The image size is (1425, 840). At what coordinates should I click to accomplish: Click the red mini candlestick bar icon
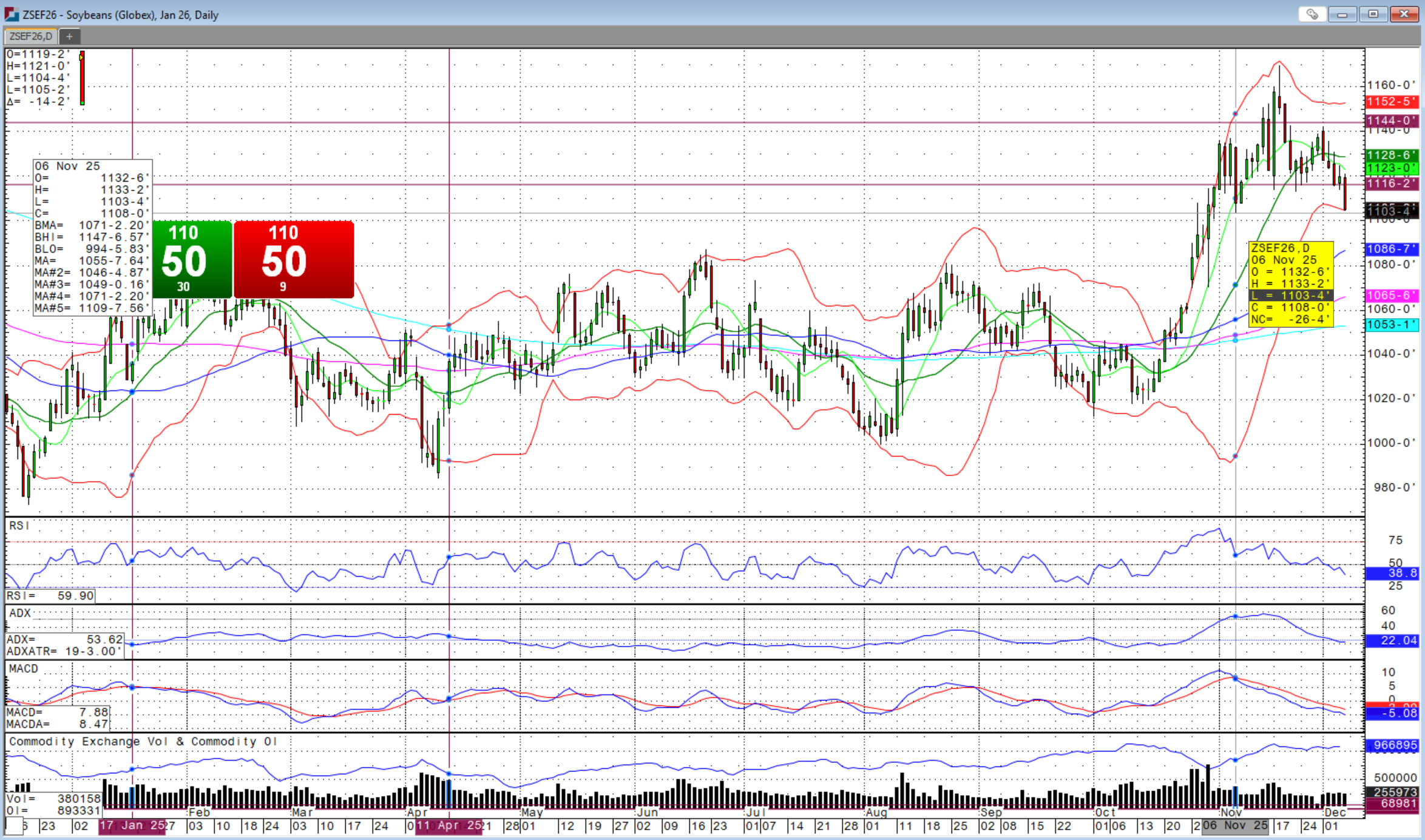[82, 78]
